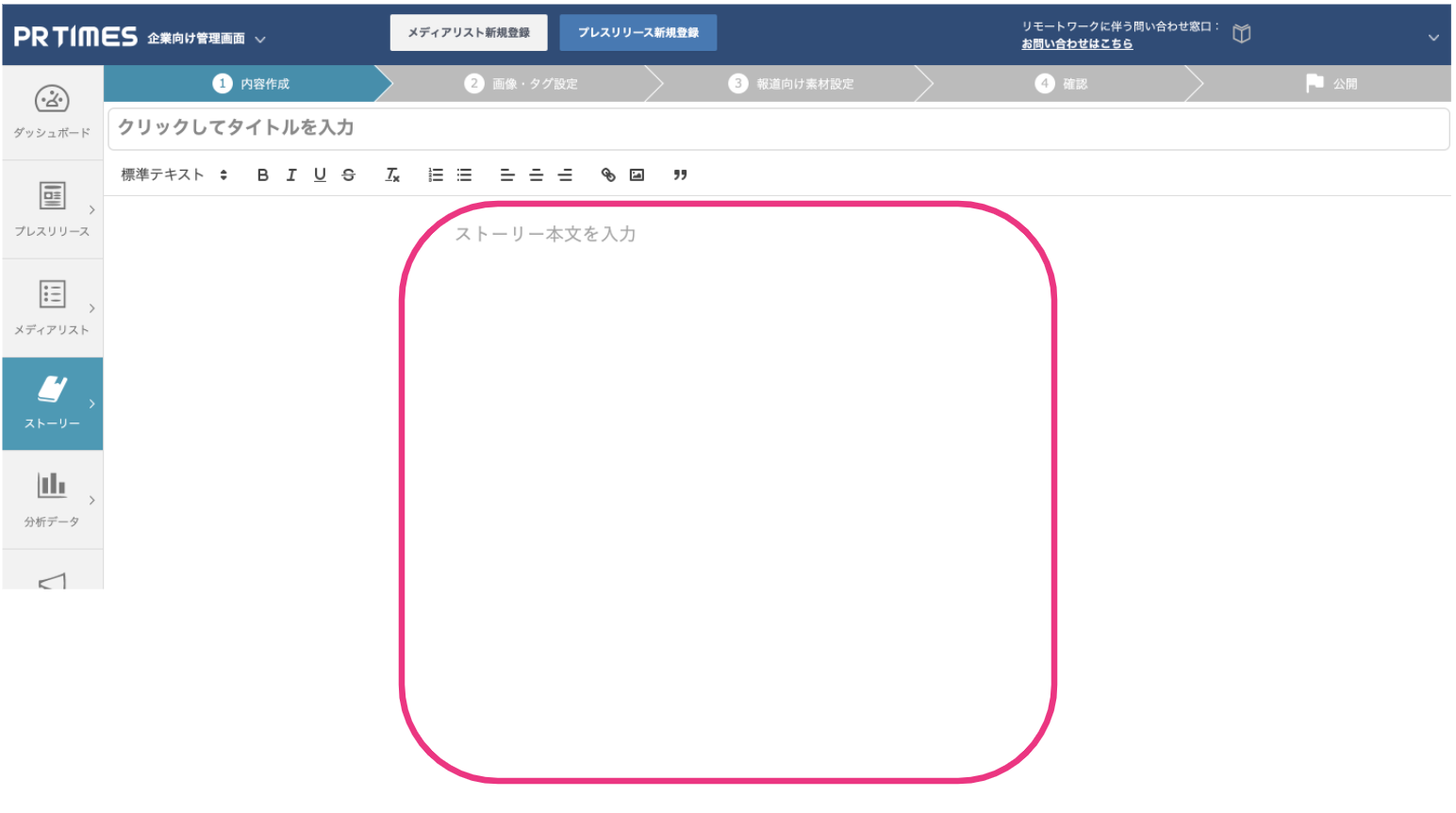Insert a hyperlink using the link icon
The image size is (1456, 813).
point(608,174)
